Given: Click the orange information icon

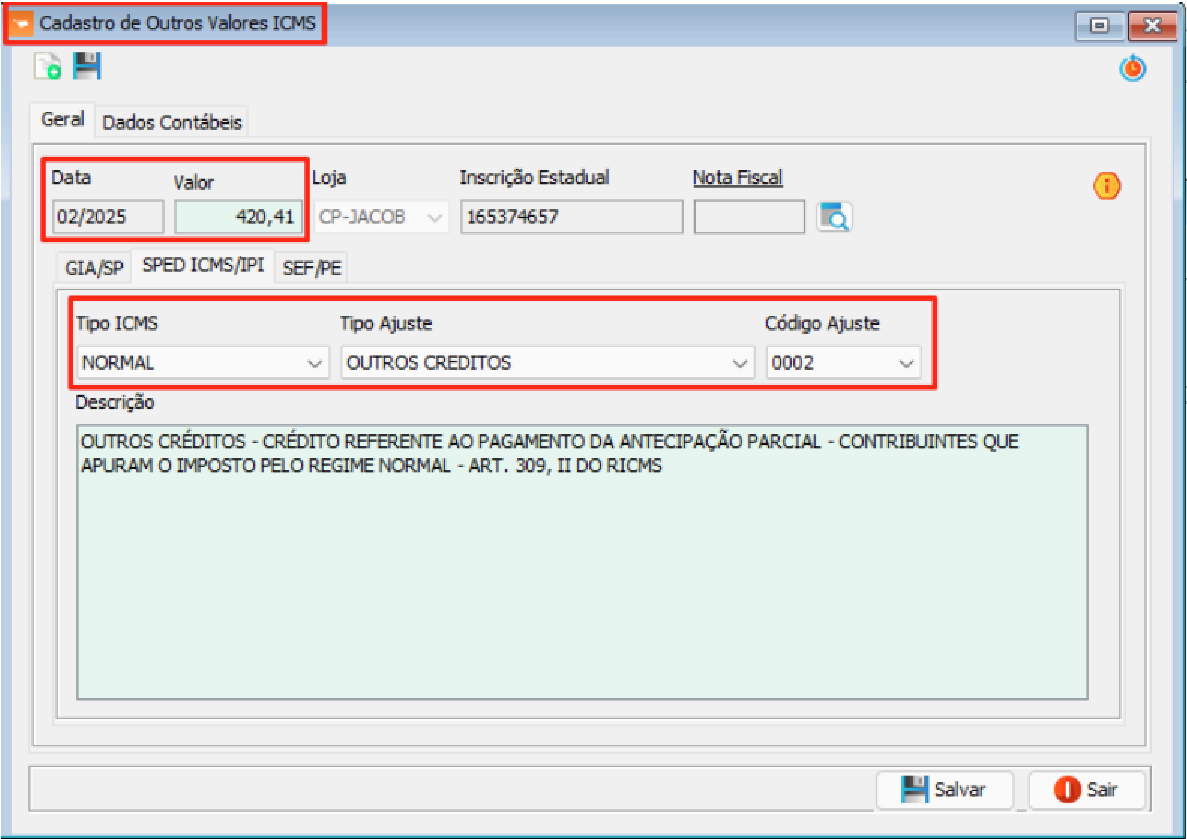Looking at the screenshot, I should 1107,185.
